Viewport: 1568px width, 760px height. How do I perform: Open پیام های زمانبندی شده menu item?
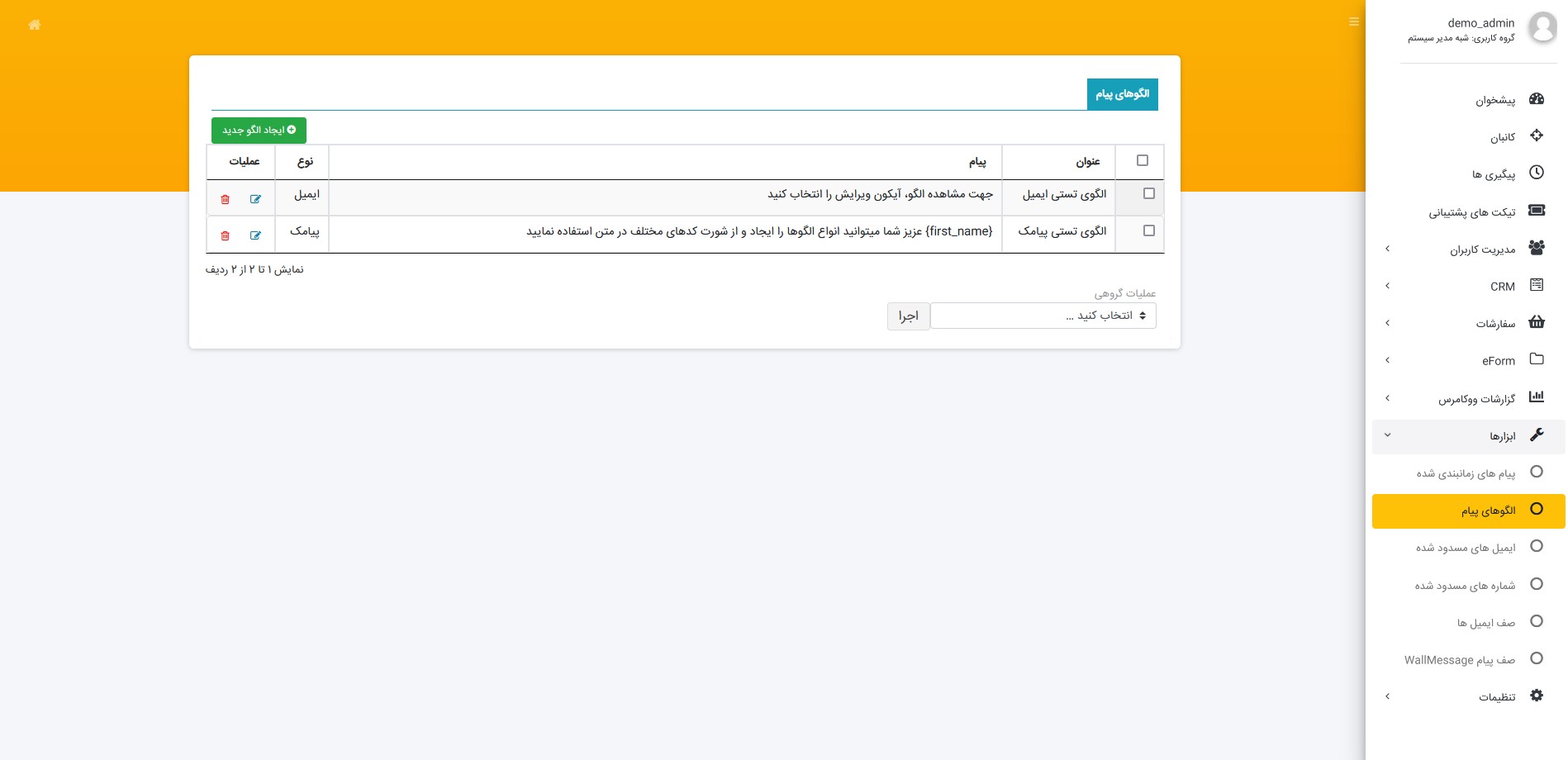pos(1466,473)
